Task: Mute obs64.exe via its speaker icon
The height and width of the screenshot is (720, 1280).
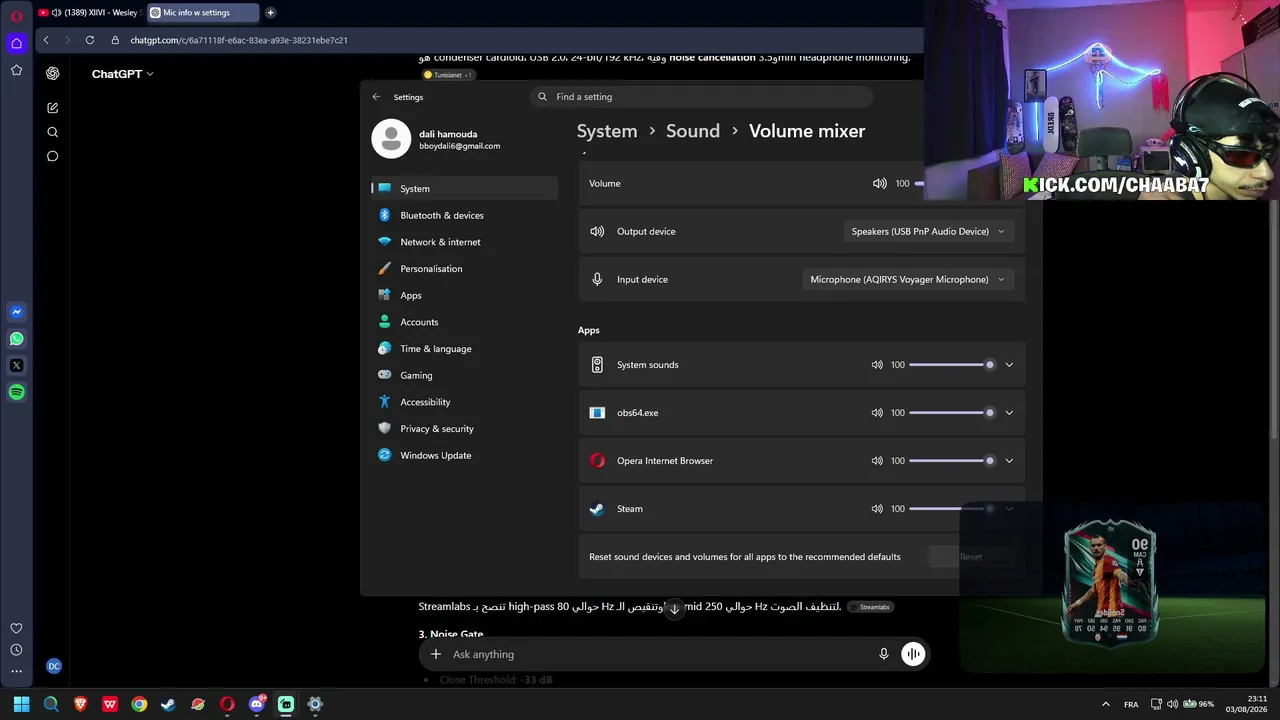Action: [x=877, y=413]
